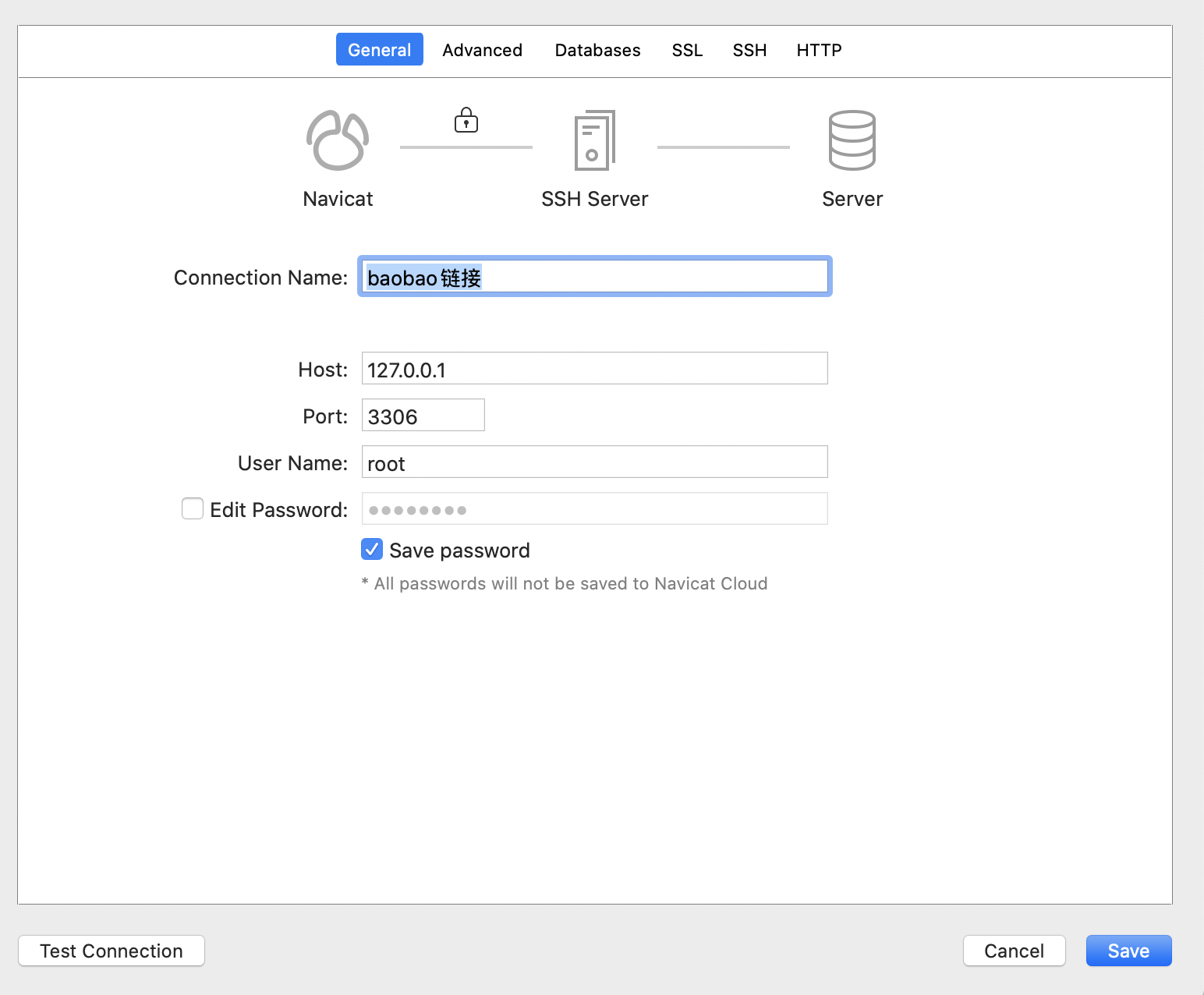Image resolution: width=1204 pixels, height=995 pixels.
Task: Open the Advanced tab
Action: click(x=482, y=50)
